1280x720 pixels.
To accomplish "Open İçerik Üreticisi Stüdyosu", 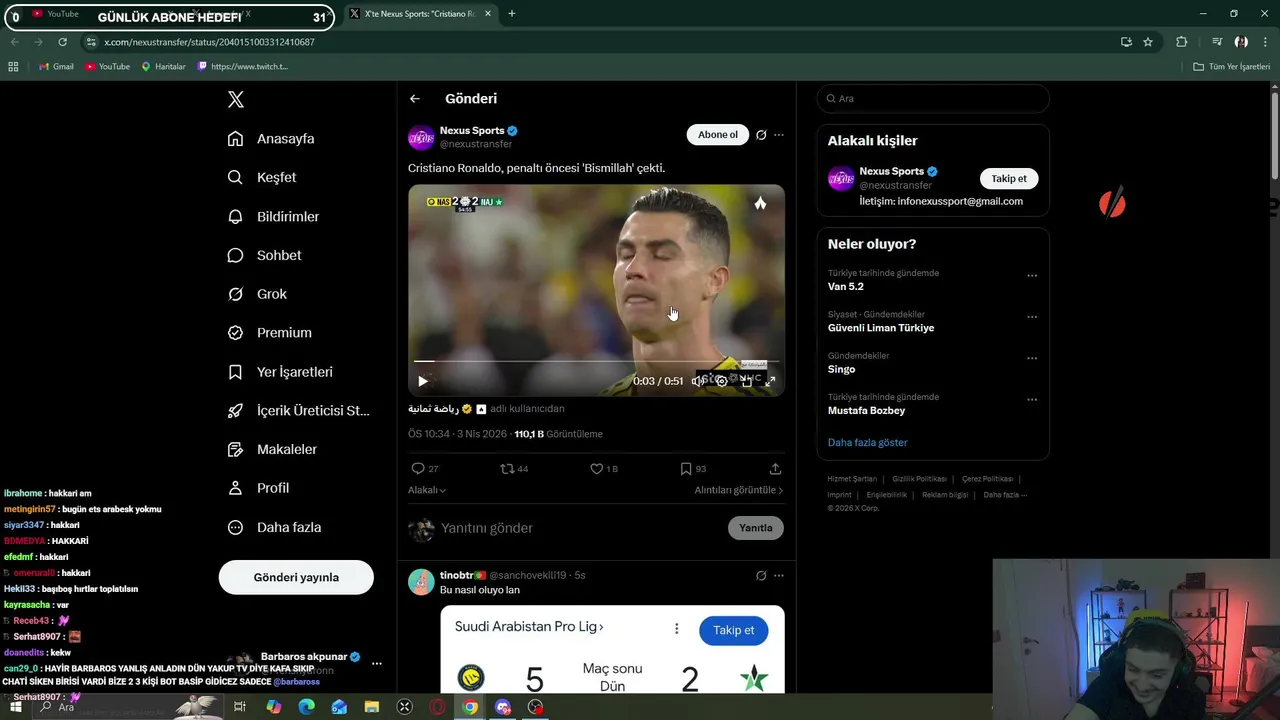I will (298, 411).
